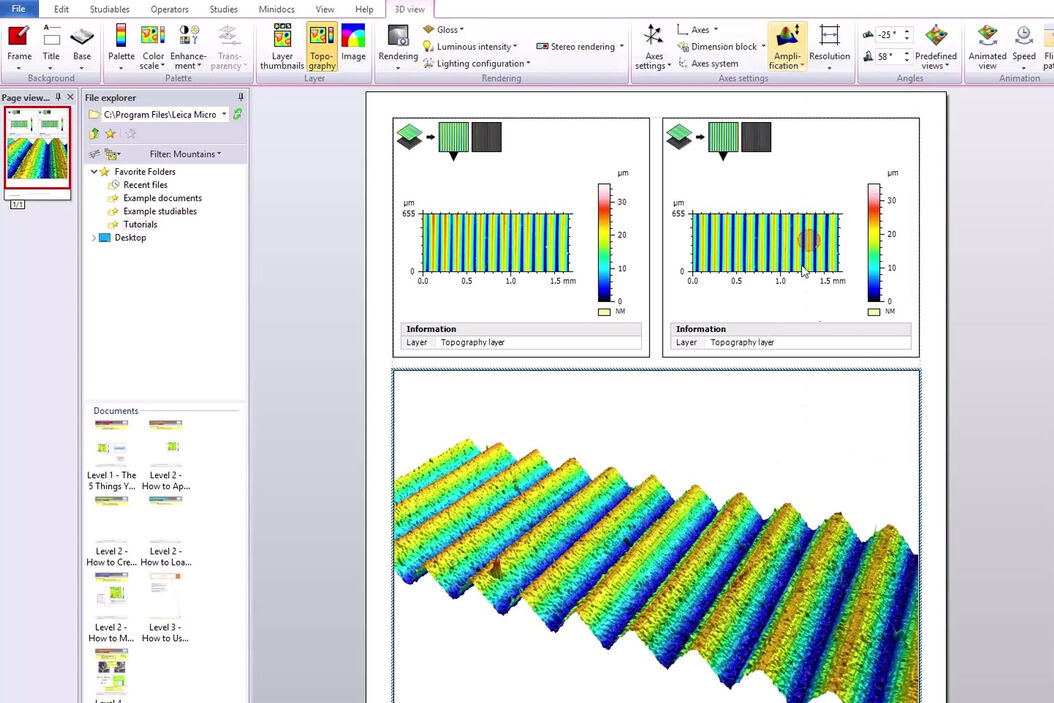The width and height of the screenshot is (1054, 703).
Task: Open Level 1 - The 5 Things document
Action: tap(112, 456)
